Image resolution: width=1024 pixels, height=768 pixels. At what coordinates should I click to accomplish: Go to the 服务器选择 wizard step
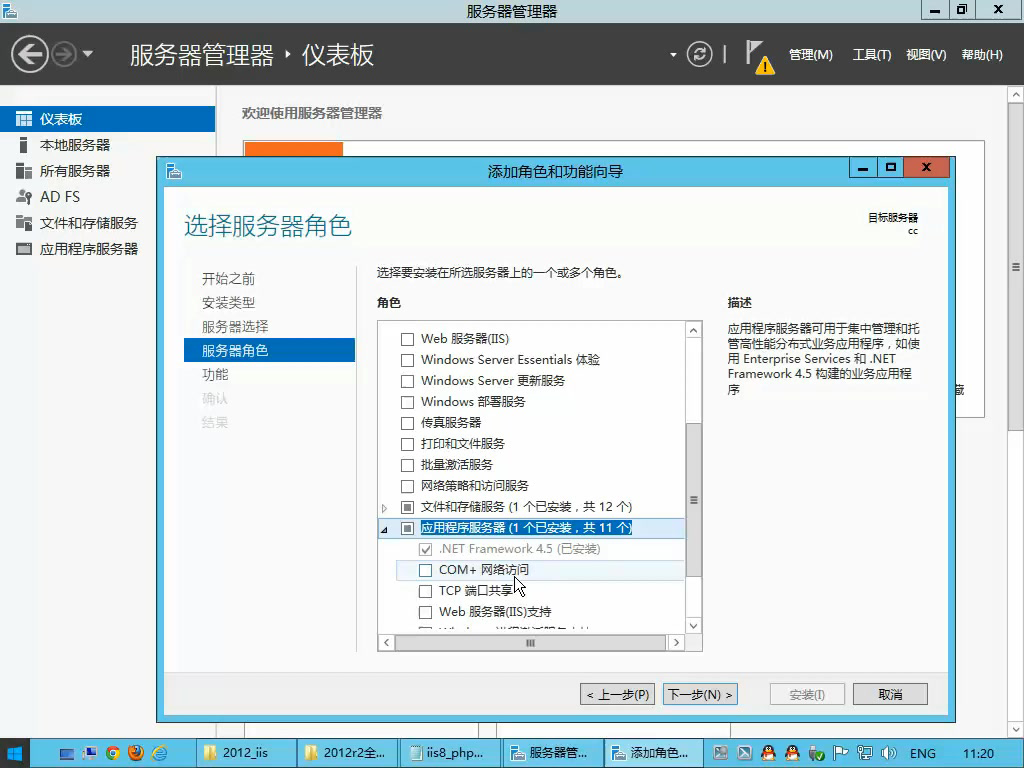pos(235,327)
